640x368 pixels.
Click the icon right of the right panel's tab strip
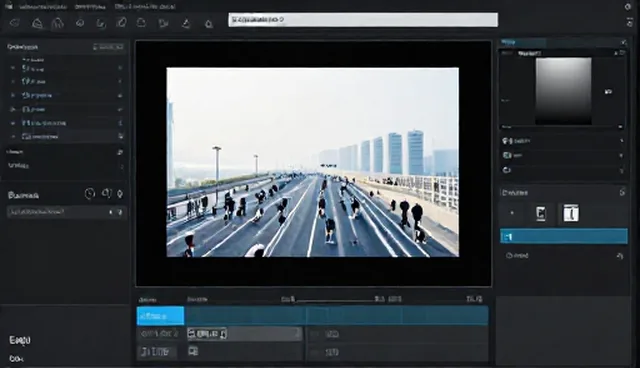click(x=624, y=42)
